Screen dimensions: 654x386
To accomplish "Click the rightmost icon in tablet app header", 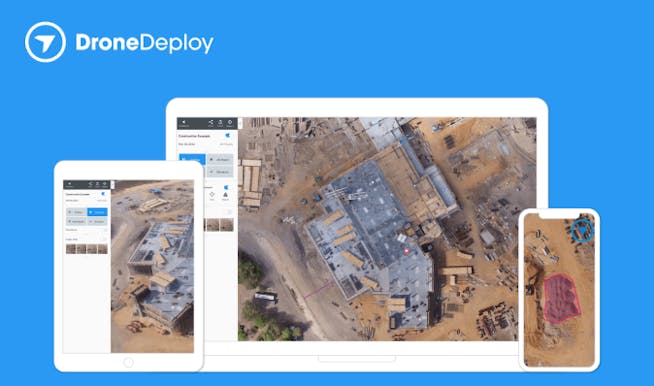I will click(105, 184).
